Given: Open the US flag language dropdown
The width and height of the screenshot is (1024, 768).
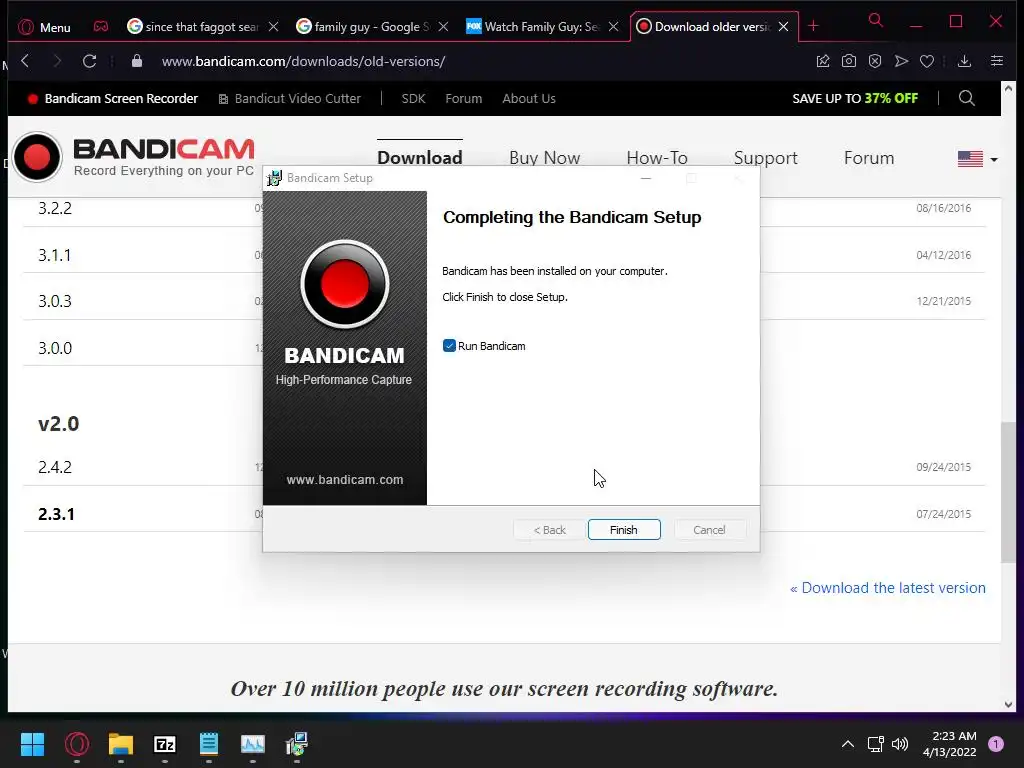Looking at the screenshot, I should [978, 159].
